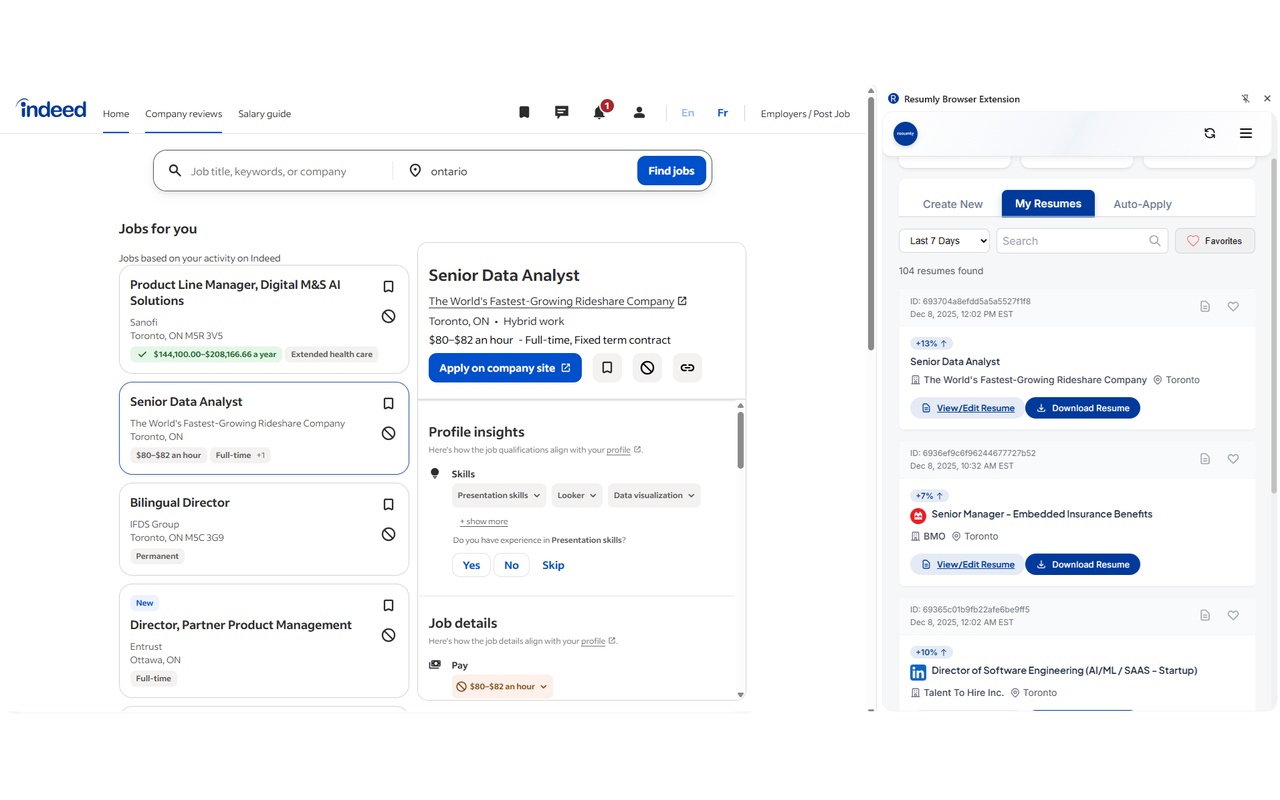
Task: Switch to the Auto-Apply tab
Action: (x=1142, y=203)
